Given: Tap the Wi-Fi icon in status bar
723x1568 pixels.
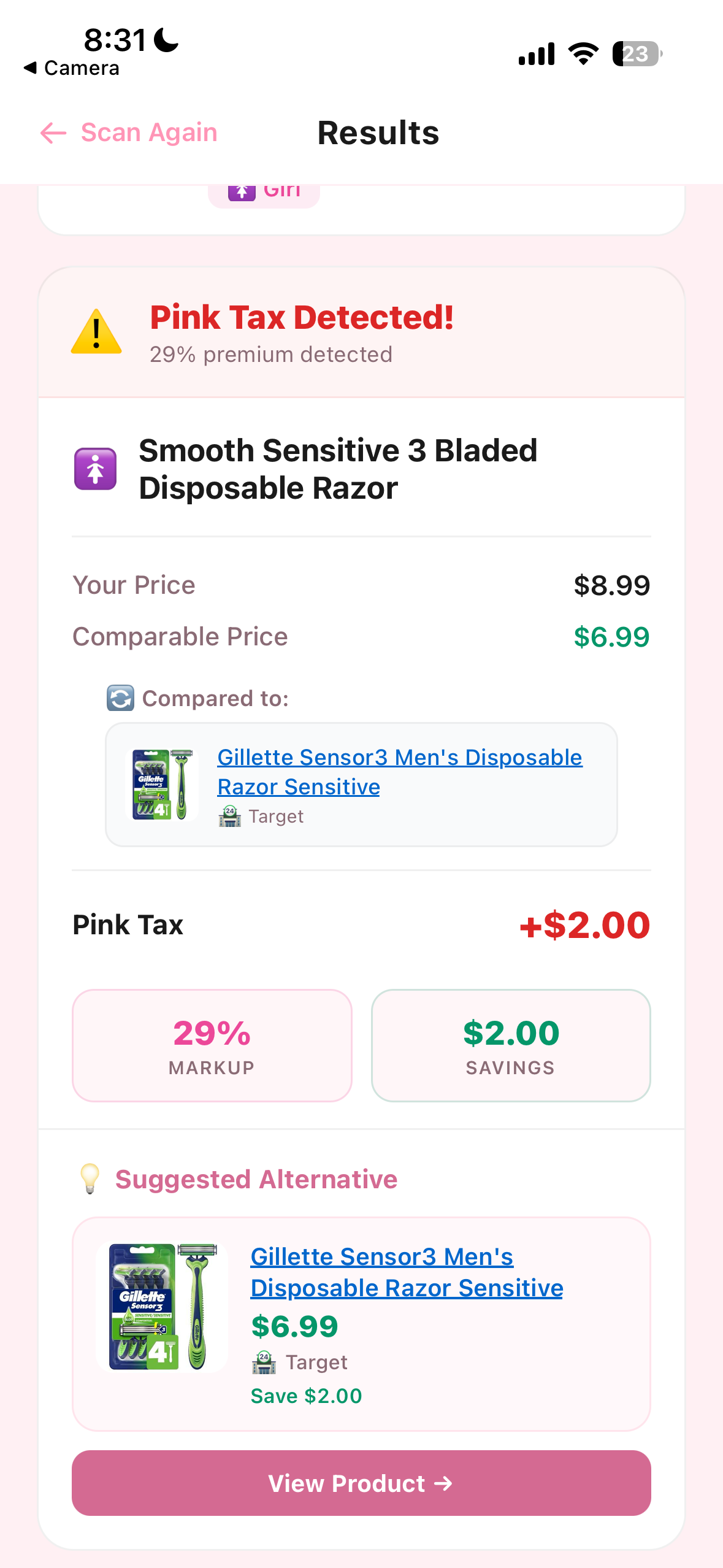Looking at the screenshot, I should (x=584, y=54).
